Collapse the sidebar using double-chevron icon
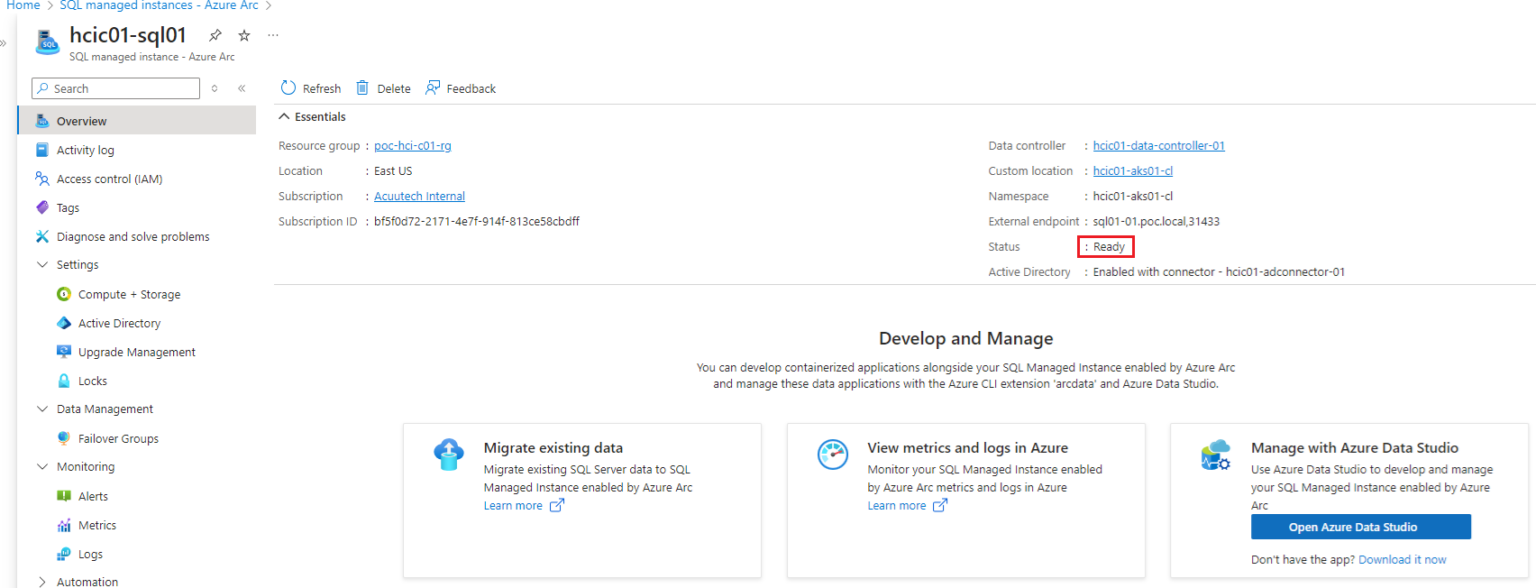 [x=242, y=89]
